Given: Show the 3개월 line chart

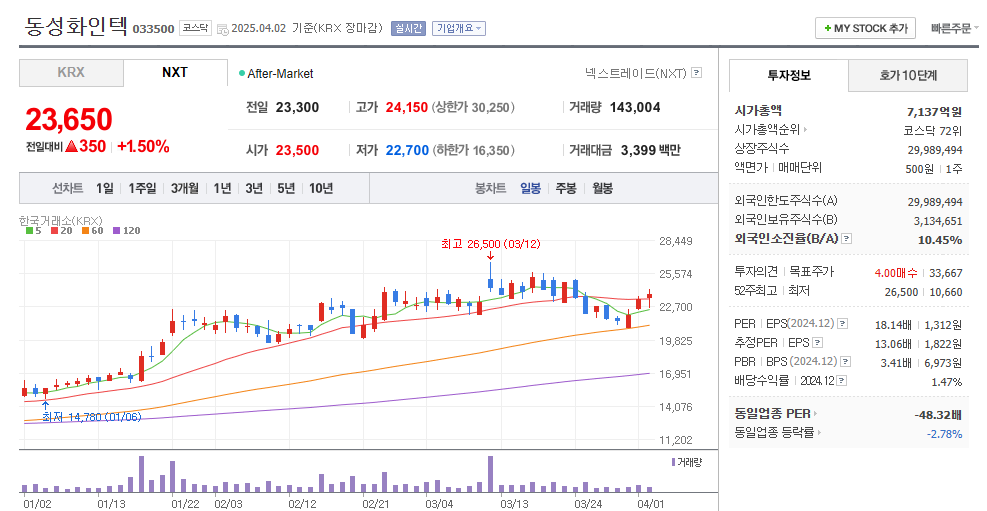Looking at the screenshot, I should (184, 188).
